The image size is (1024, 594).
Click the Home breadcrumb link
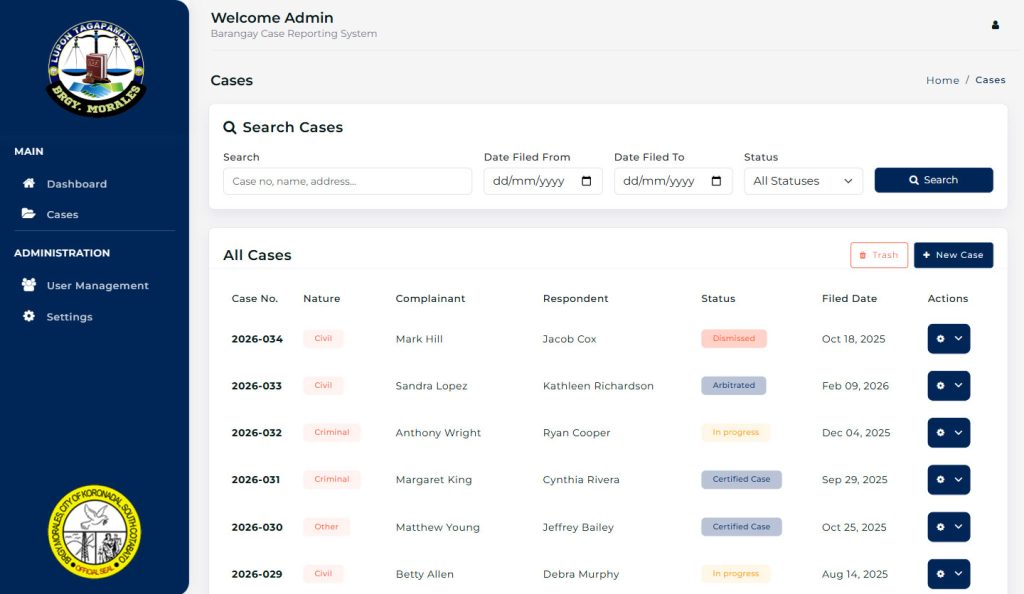coord(942,80)
